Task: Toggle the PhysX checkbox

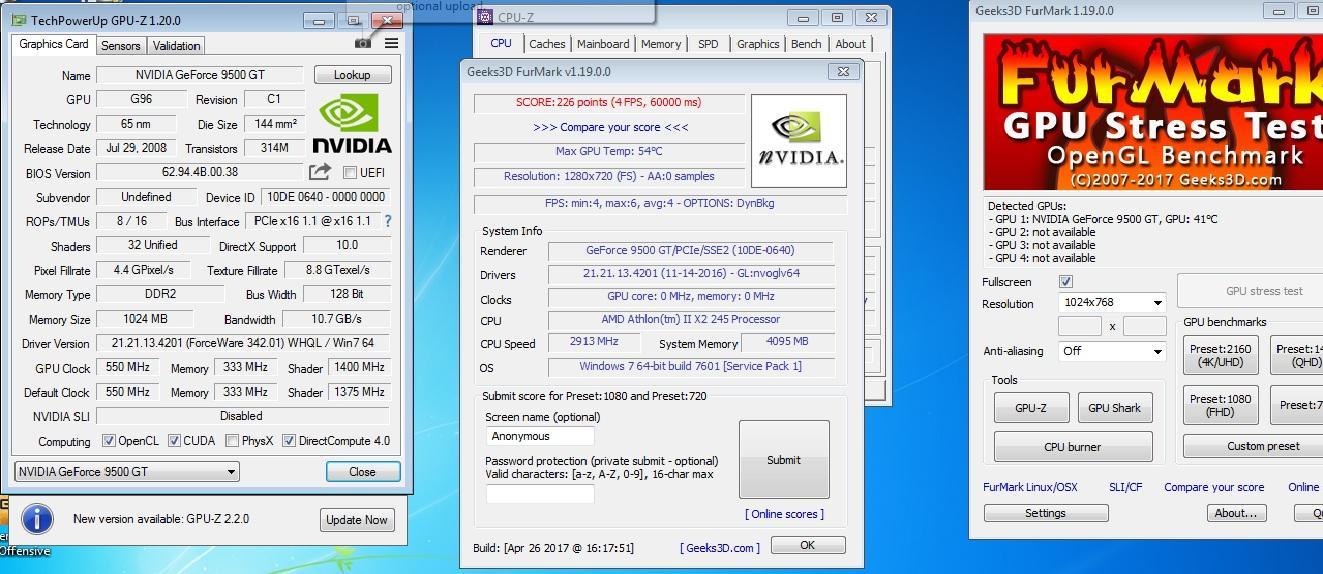Action: click(x=232, y=441)
